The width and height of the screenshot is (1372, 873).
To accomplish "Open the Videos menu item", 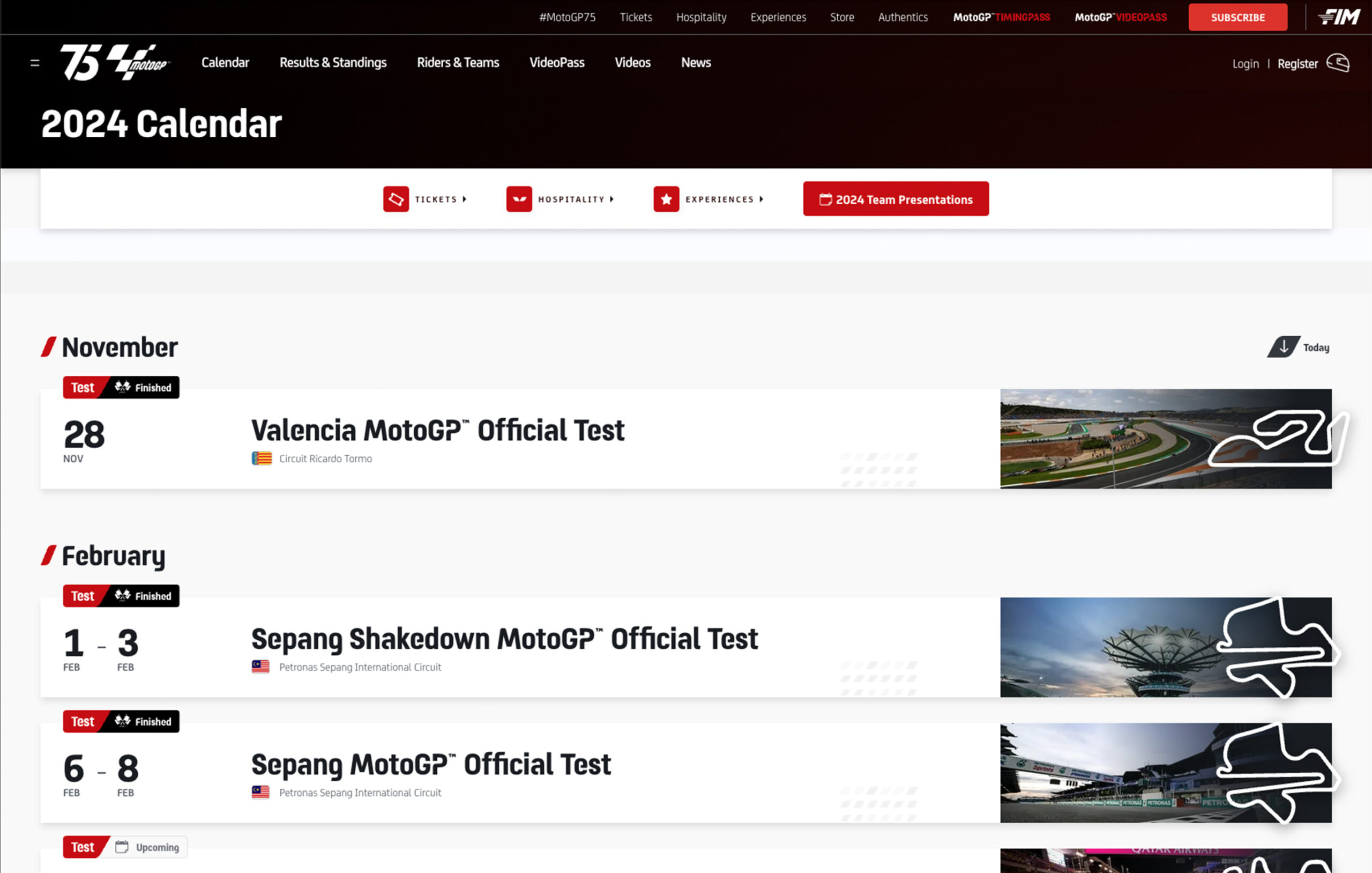I will 632,63.
